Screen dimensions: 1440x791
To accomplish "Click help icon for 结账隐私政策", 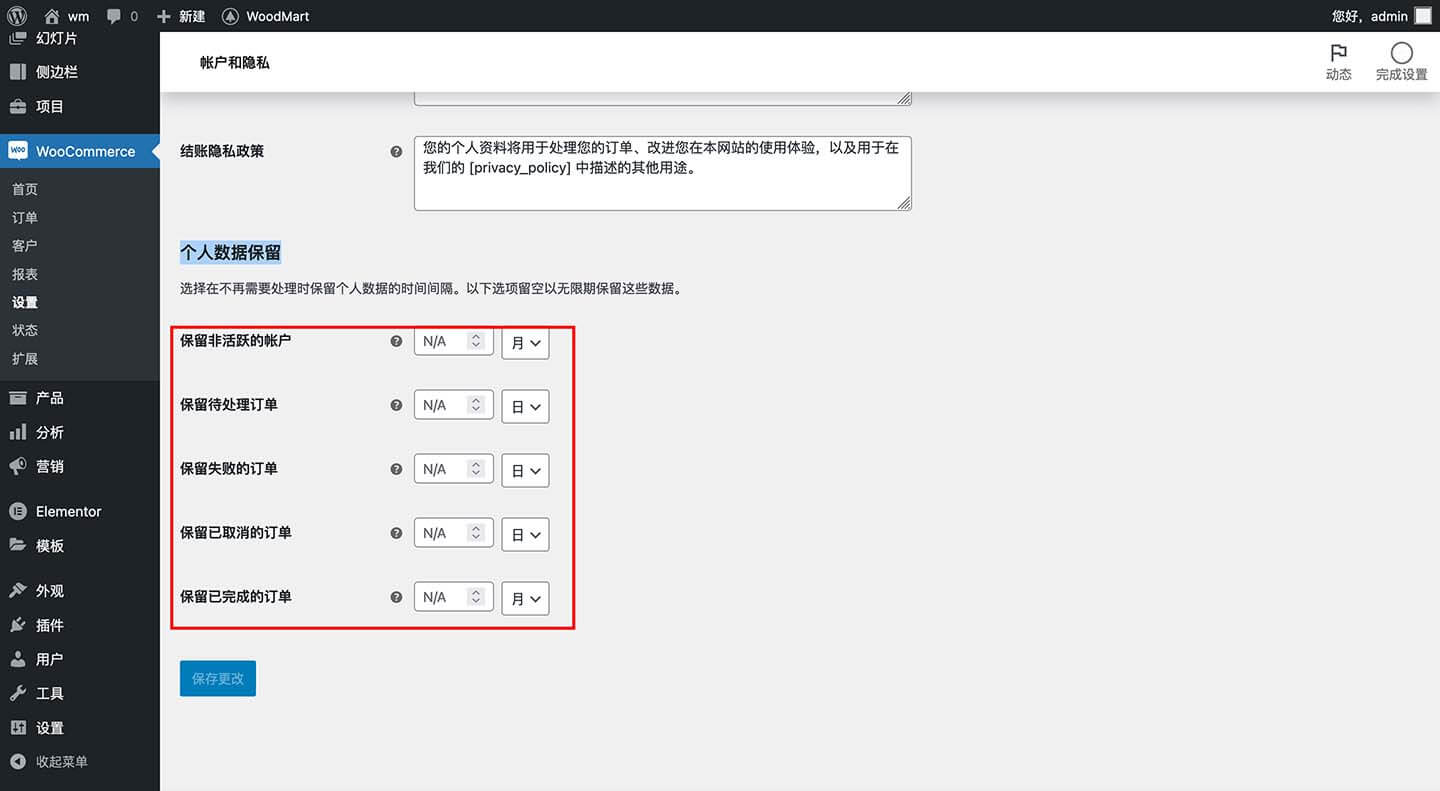I will 396,152.
